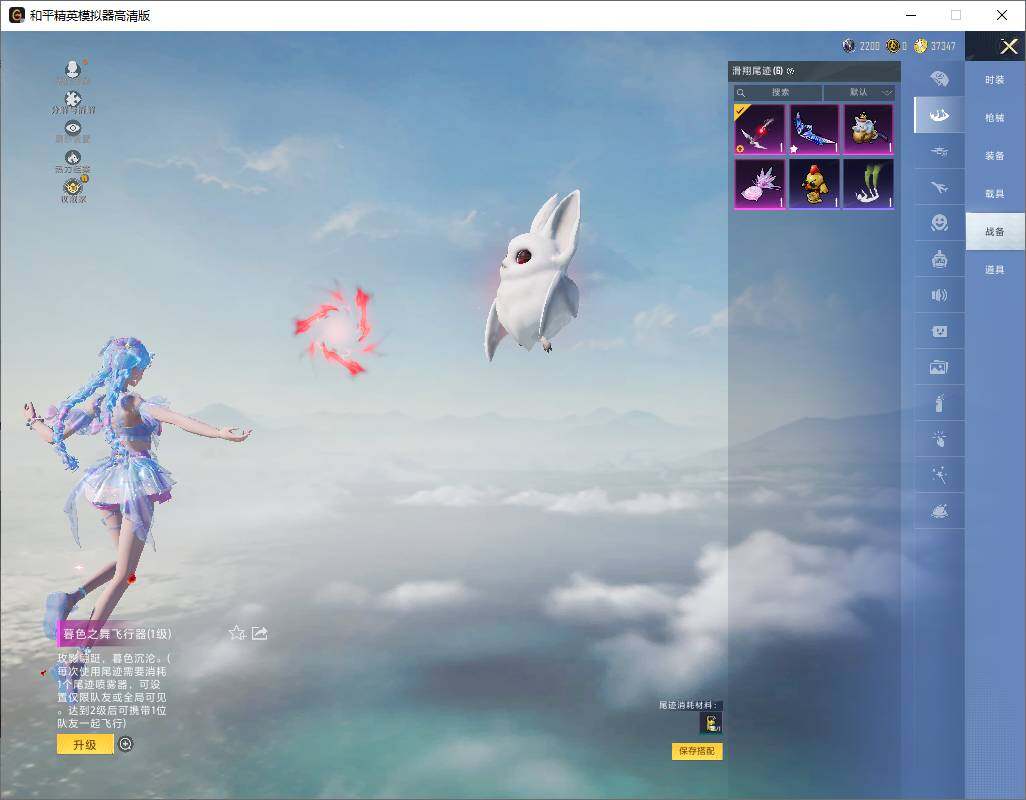Close the wardrobe with the X button
Viewport: 1026px width, 800px height.
click(1008, 46)
